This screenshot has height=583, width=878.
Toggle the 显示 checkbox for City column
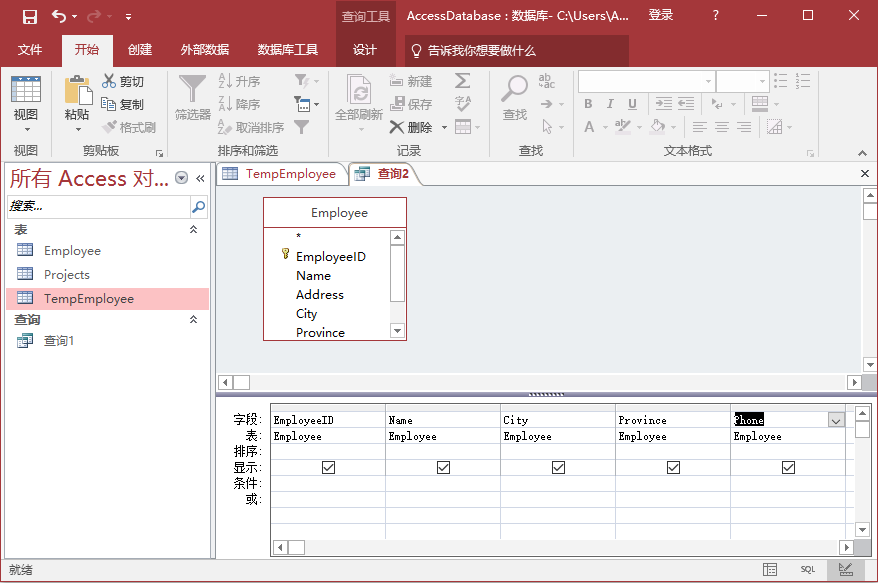(558, 467)
